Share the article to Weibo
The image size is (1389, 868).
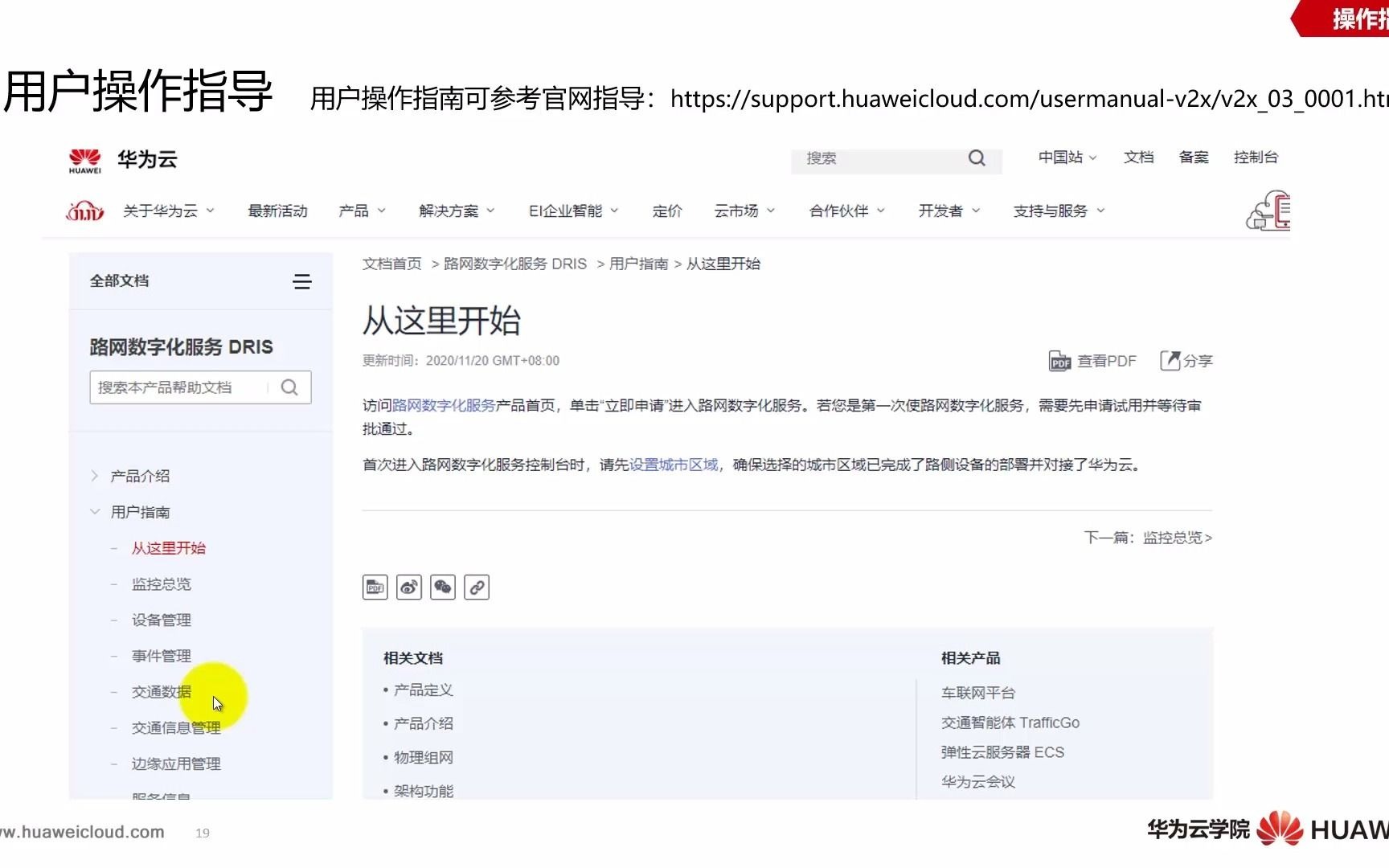408,587
